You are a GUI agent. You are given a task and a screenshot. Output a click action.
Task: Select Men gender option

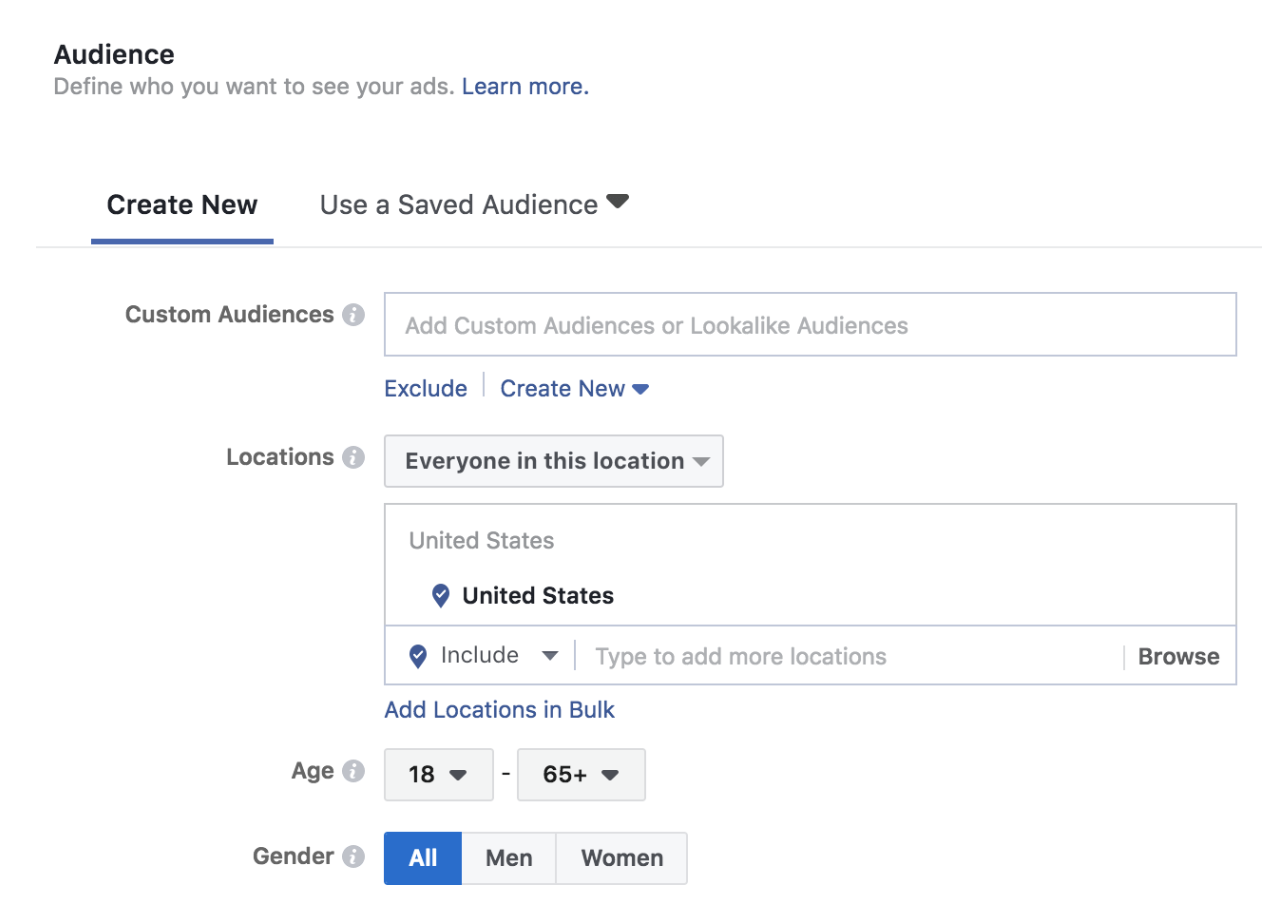pyautogui.click(x=509, y=858)
